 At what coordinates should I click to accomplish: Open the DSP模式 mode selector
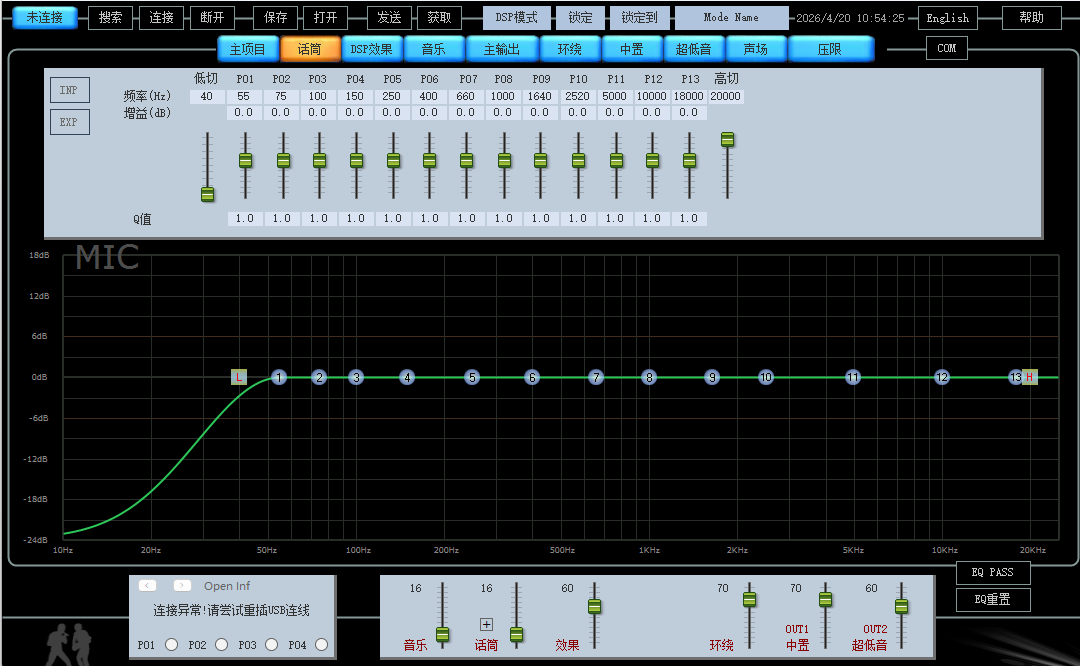point(516,18)
